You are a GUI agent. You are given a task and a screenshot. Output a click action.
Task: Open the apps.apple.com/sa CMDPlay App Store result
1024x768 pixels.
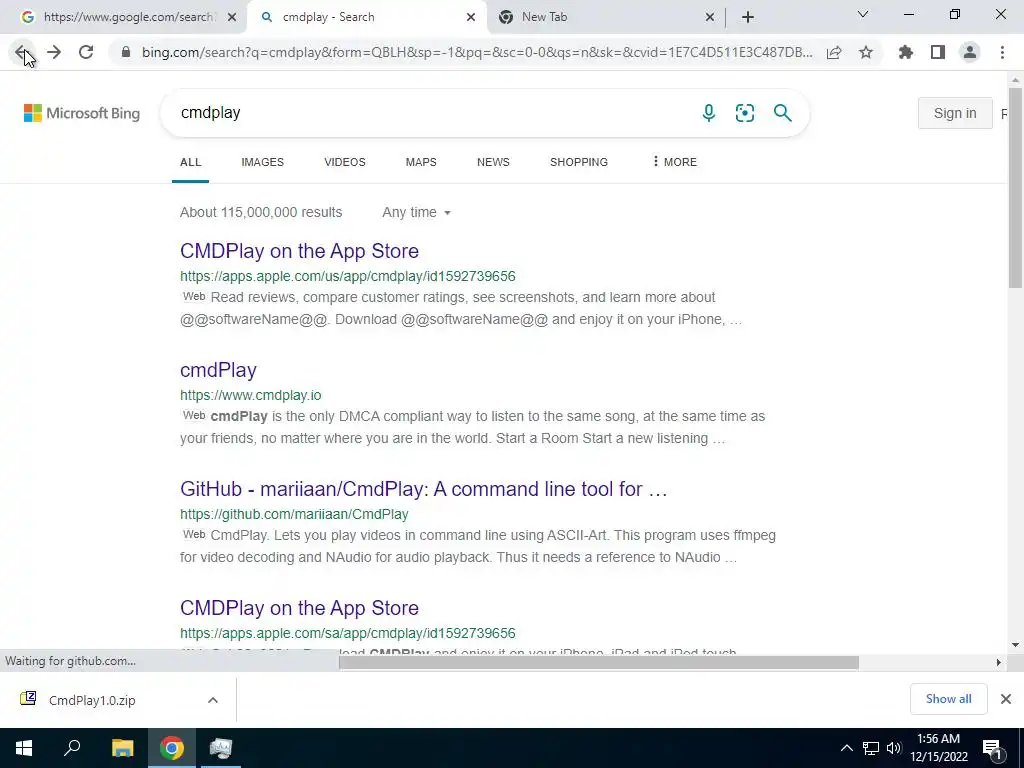(x=299, y=607)
